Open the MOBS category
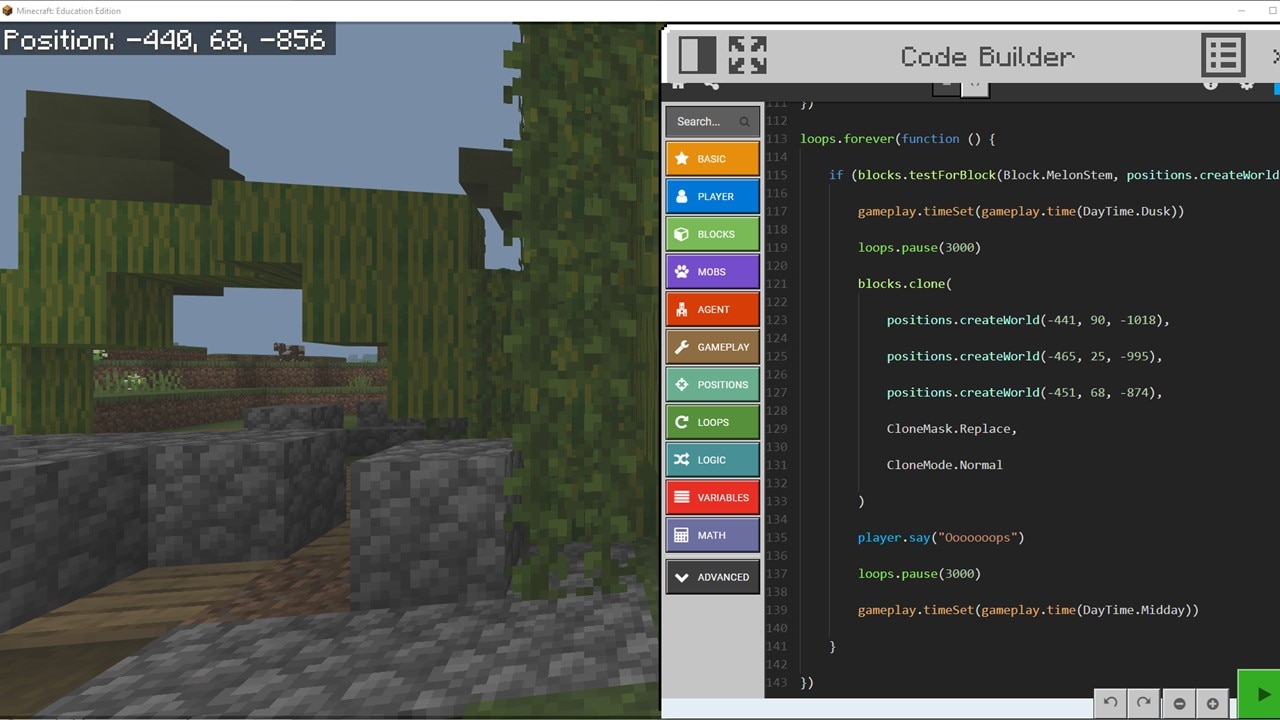This screenshot has width=1280, height=720. coord(712,272)
